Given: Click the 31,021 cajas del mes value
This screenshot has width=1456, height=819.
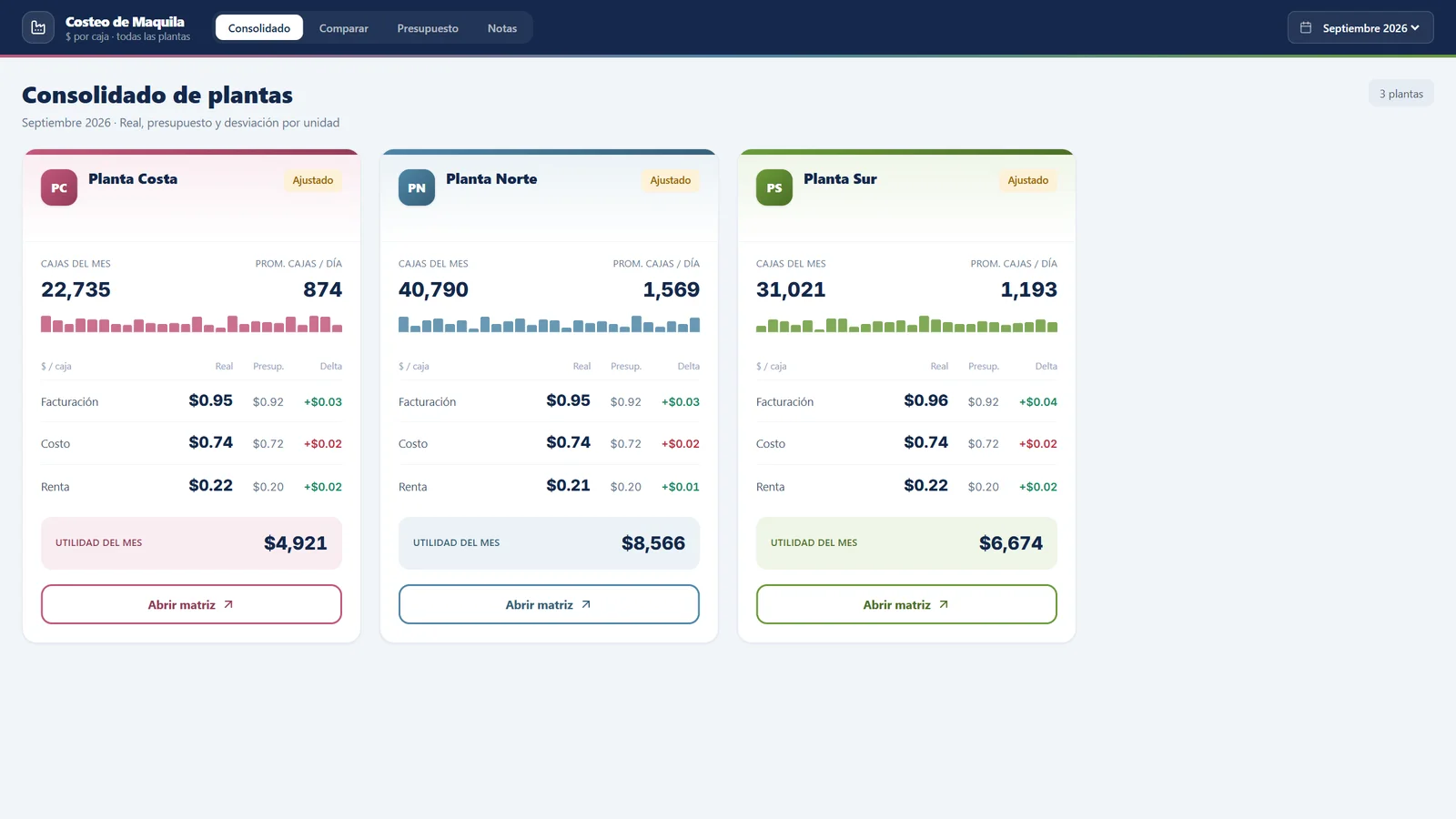Looking at the screenshot, I should tap(791, 289).
